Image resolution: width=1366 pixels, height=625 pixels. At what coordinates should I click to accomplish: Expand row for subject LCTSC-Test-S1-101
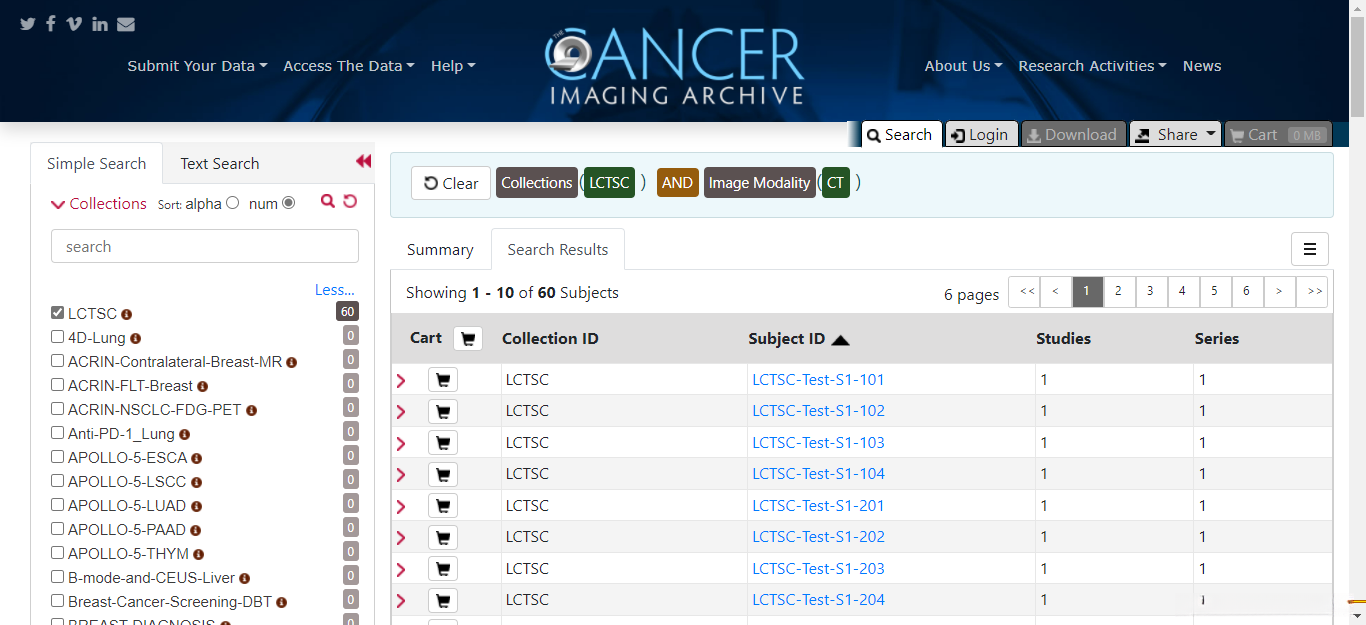(401, 380)
